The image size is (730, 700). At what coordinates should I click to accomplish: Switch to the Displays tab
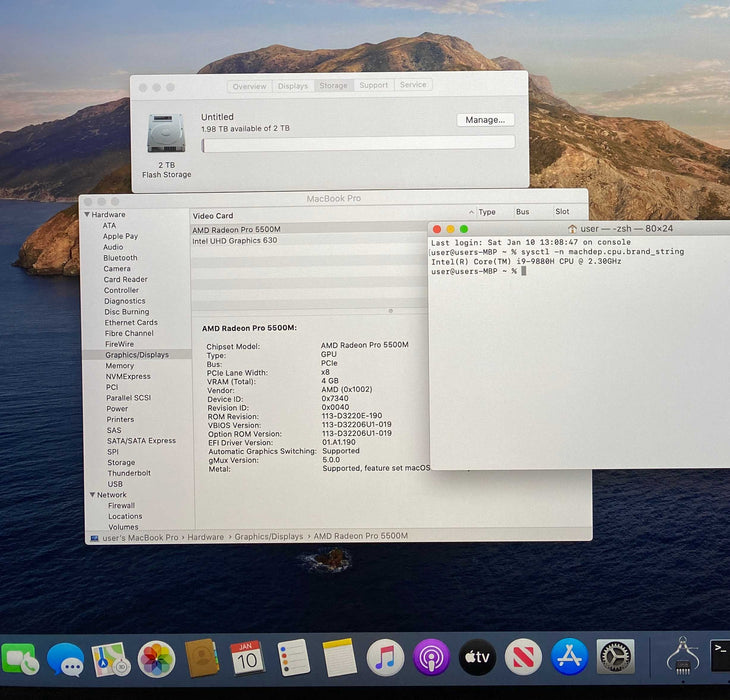293,86
